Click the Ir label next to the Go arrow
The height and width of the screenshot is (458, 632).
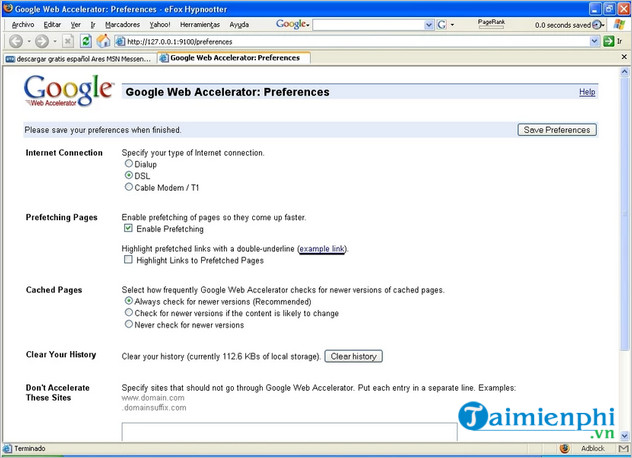pyautogui.click(x=620, y=41)
